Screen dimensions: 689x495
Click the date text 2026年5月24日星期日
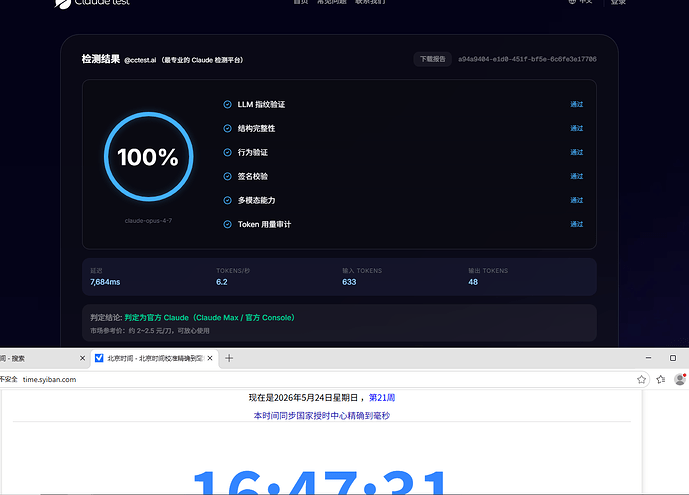click(x=316, y=398)
